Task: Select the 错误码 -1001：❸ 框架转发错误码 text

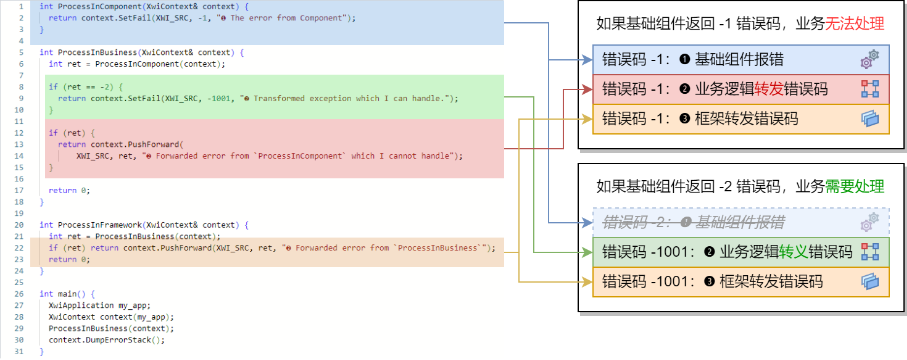Action: click(712, 282)
